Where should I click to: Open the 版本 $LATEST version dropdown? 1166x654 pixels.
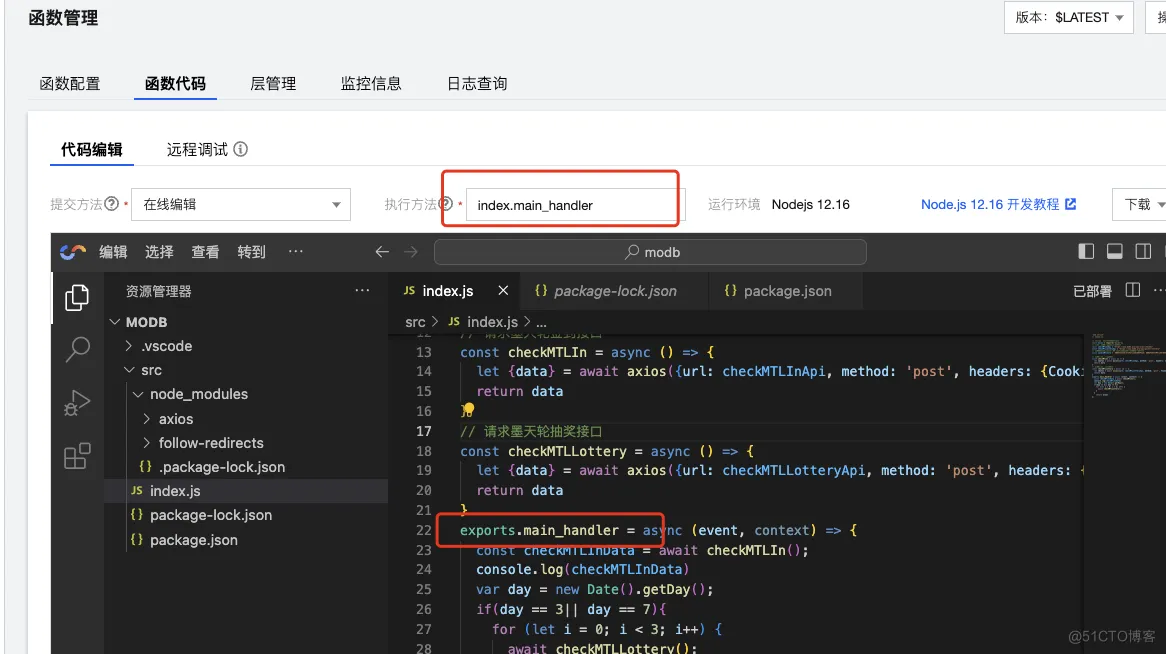pyautogui.click(x=1068, y=18)
